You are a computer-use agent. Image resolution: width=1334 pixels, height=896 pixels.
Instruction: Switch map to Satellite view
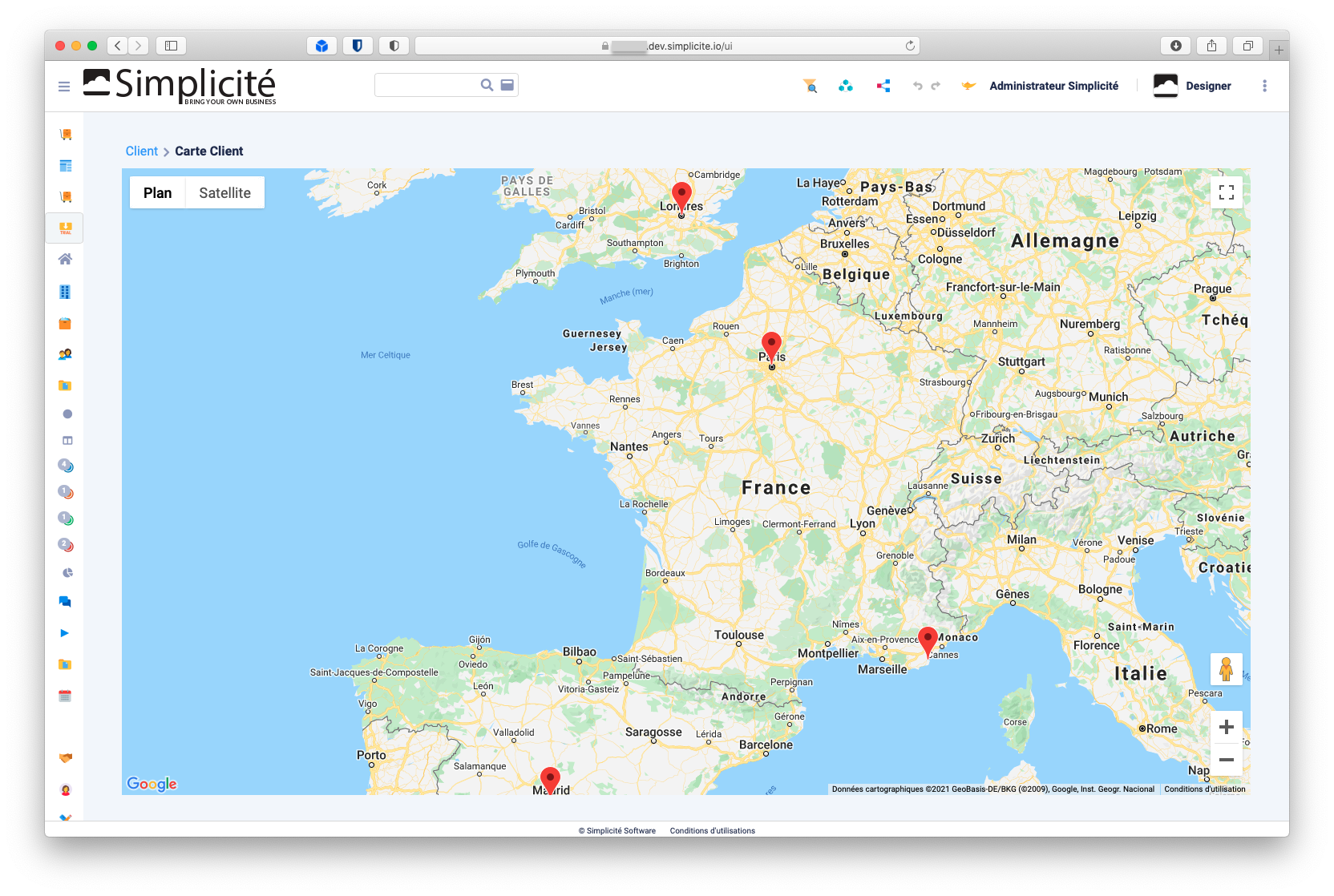[x=224, y=193]
